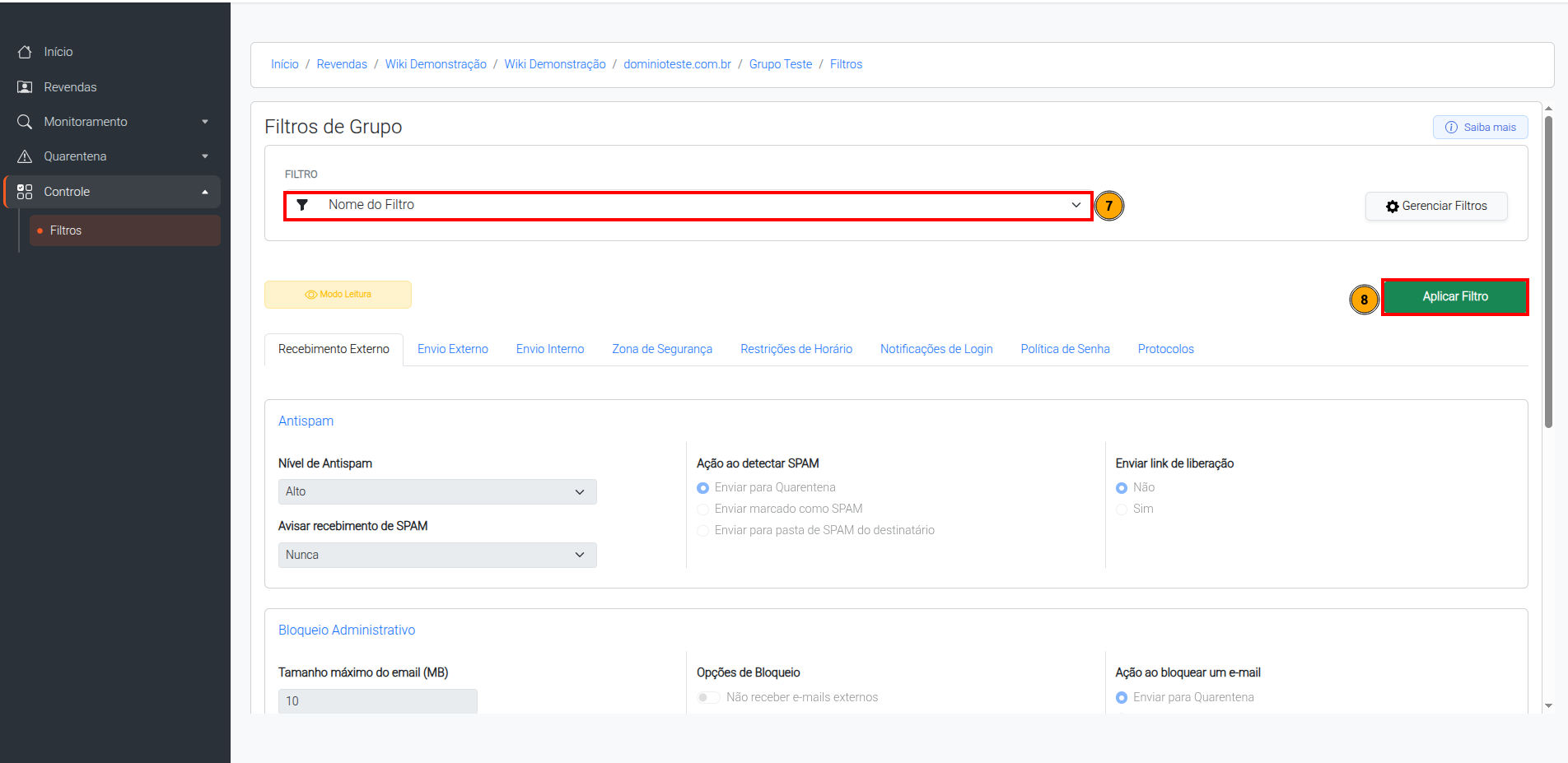The height and width of the screenshot is (763, 1568).
Task: Click the Revendas sidebar icon
Action: click(25, 87)
